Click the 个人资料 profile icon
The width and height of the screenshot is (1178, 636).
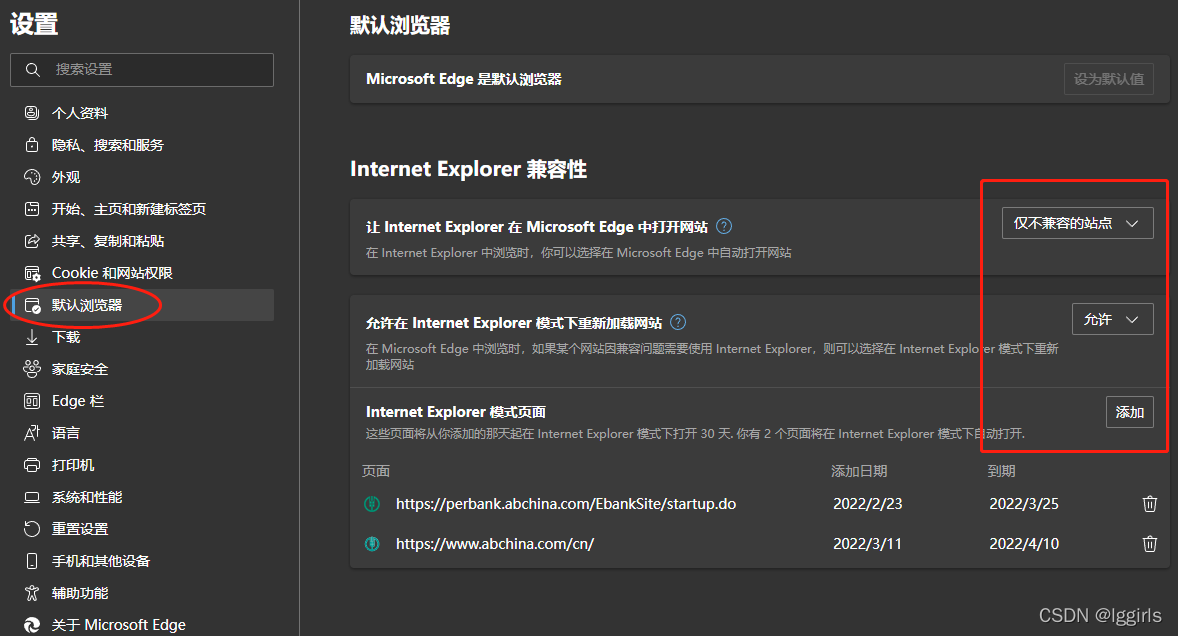pos(32,113)
